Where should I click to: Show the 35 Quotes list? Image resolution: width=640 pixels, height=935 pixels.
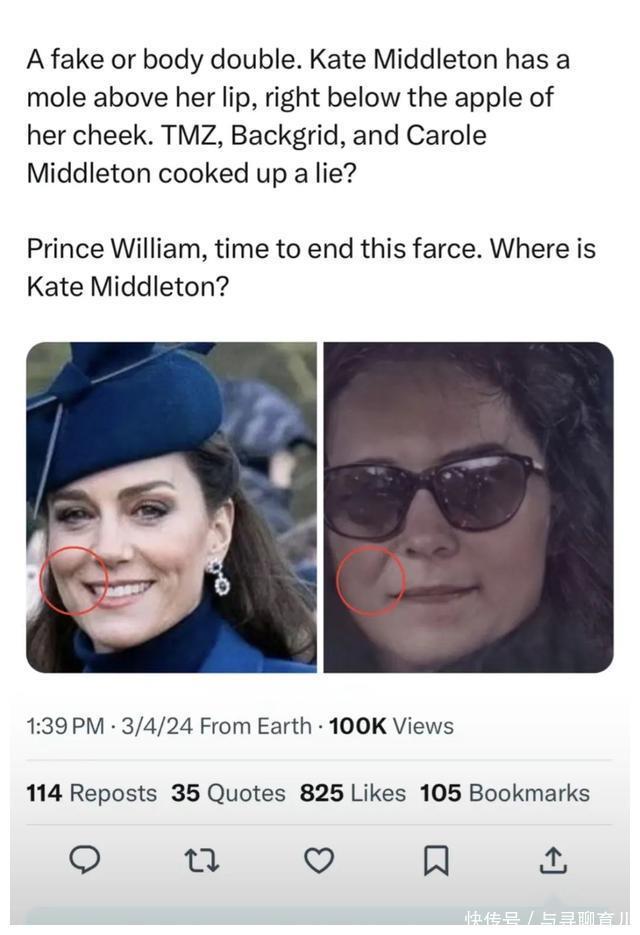(x=228, y=793)
